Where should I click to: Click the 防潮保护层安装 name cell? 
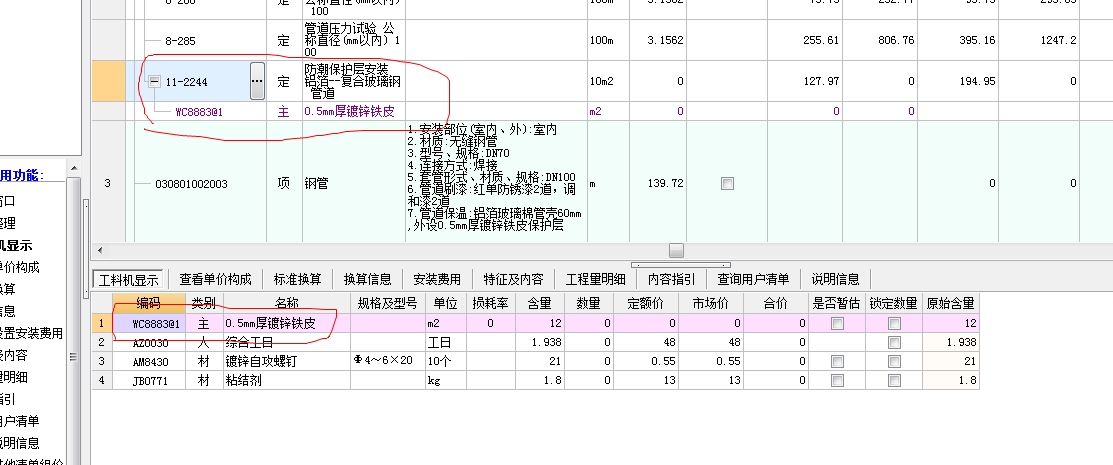click(353, 82)
